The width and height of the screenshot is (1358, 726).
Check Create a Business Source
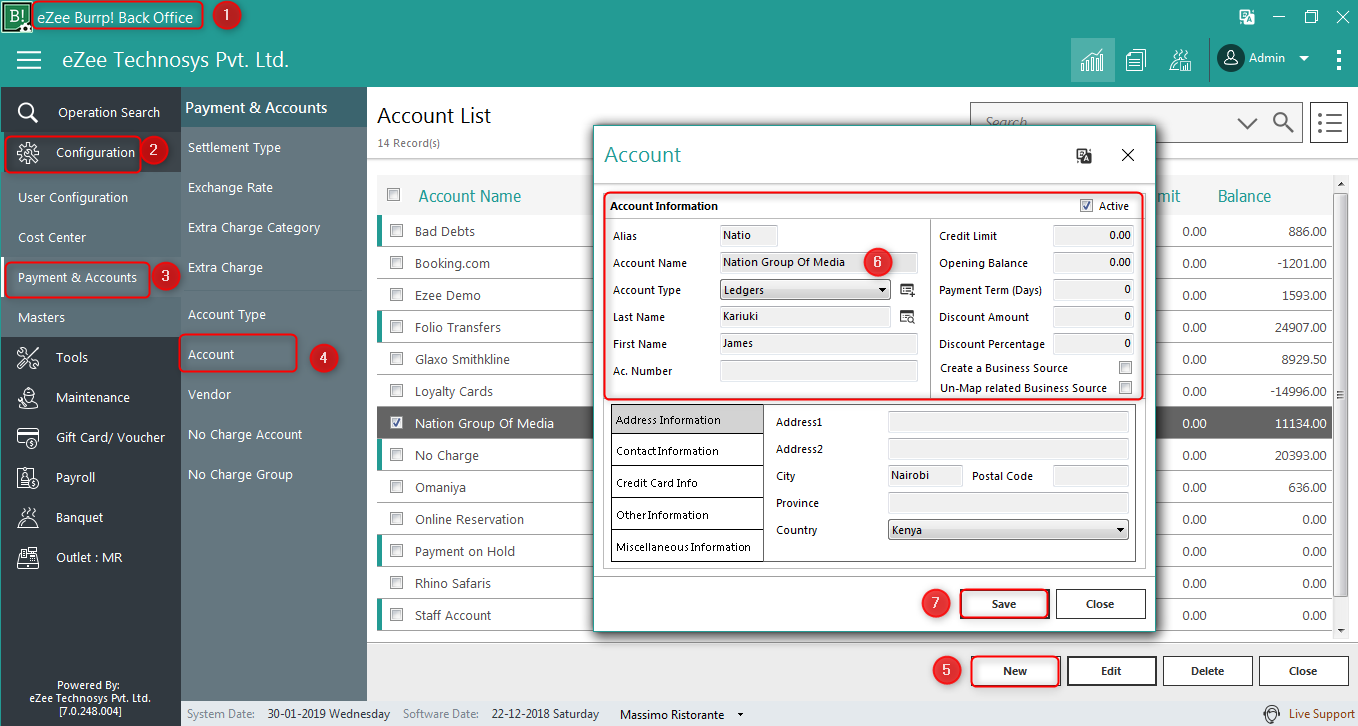tap(1125, 368)
